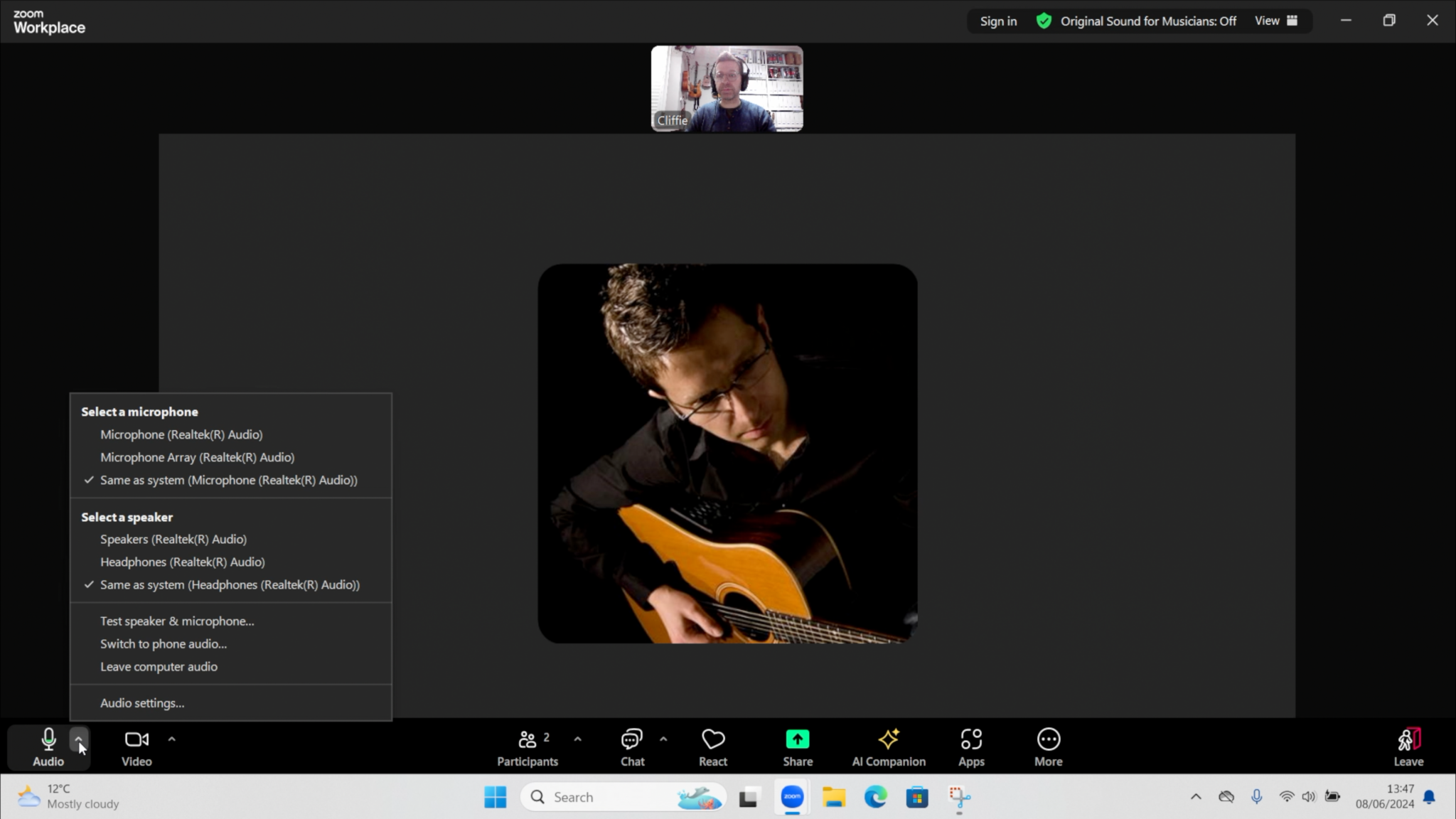The height and width of the screenshot is (819, 1456).
Task: Expand the Video options chevron
Action: 171,739
